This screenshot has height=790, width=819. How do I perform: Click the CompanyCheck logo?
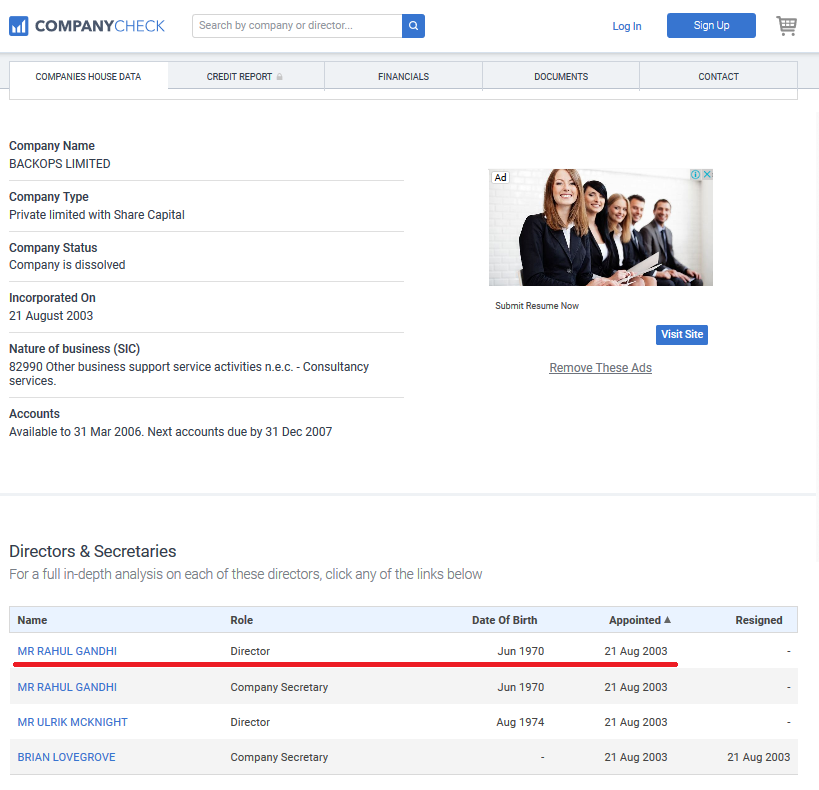coord(87,26)
